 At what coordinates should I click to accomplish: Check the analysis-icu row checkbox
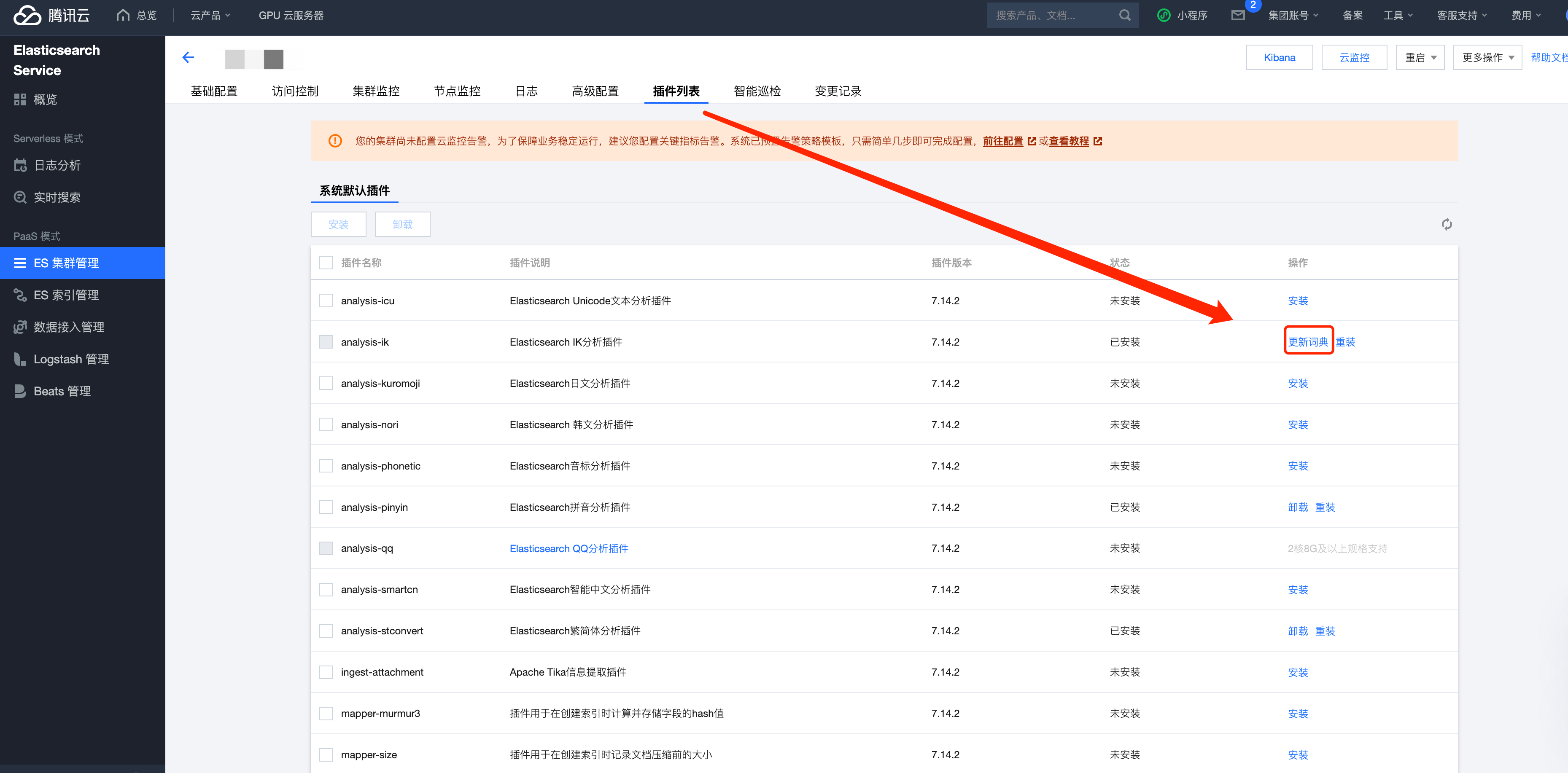(326, 301)
